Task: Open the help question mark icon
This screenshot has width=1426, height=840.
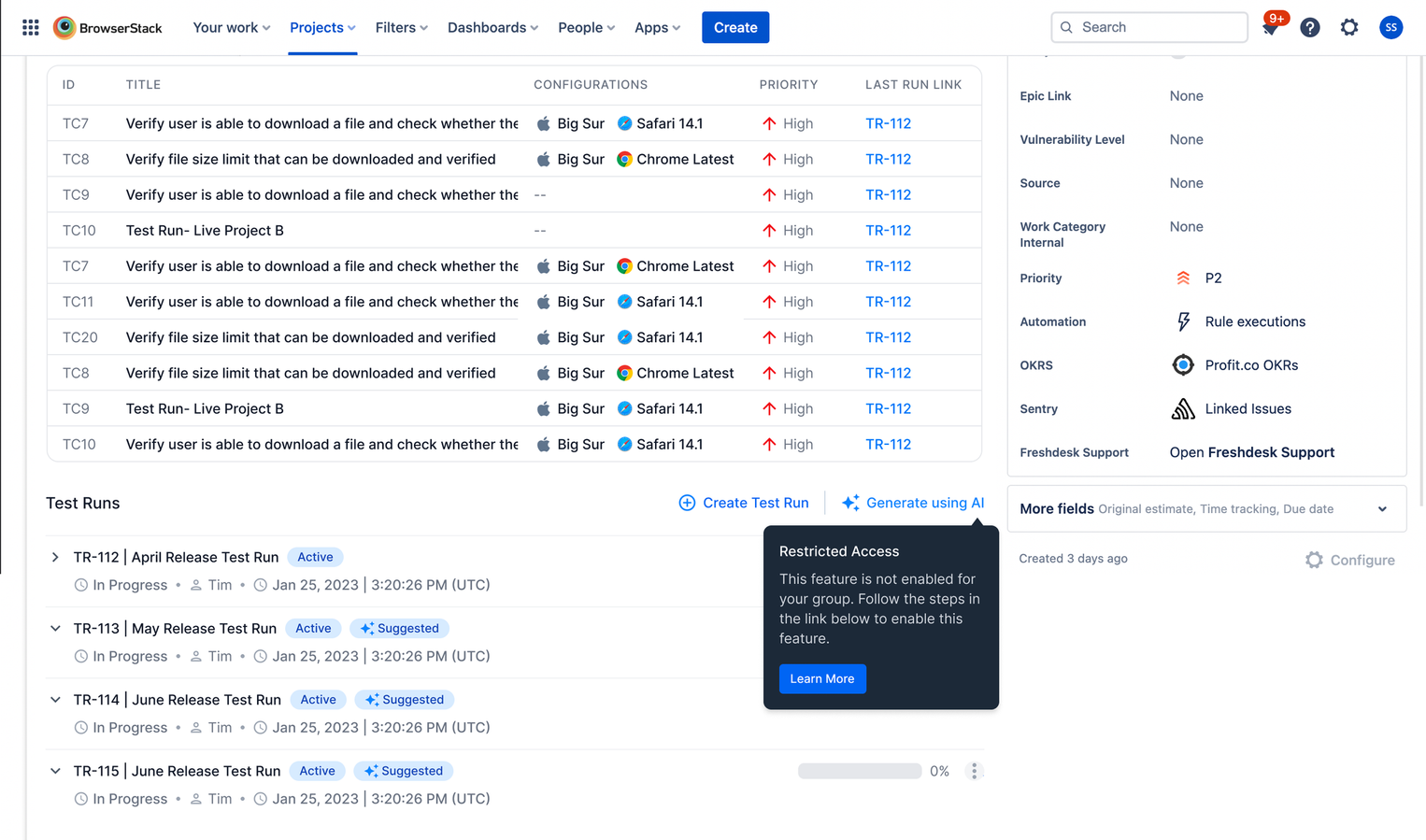Action: click(x=1310, y=27)
